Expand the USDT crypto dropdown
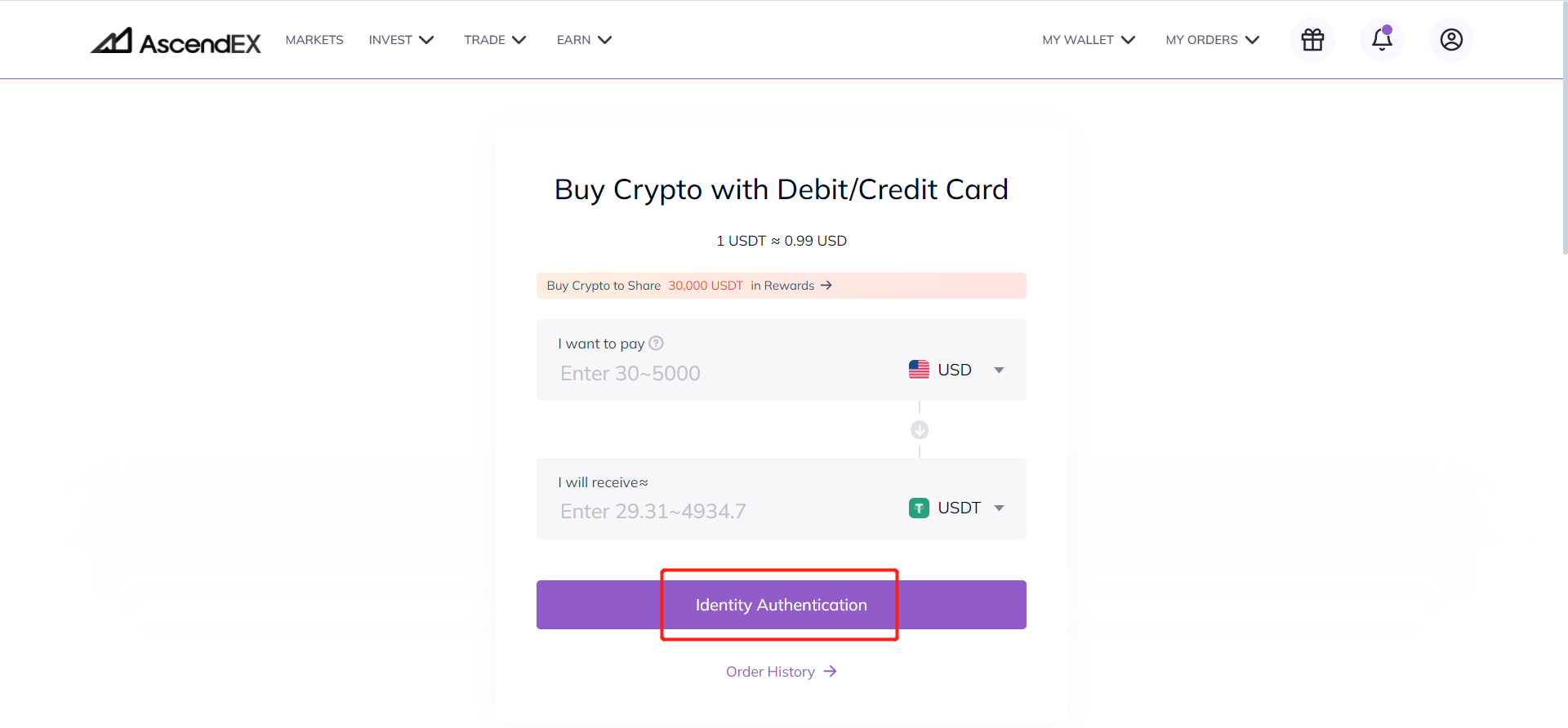Screen dimensions: 1568x728 point(956,508)
